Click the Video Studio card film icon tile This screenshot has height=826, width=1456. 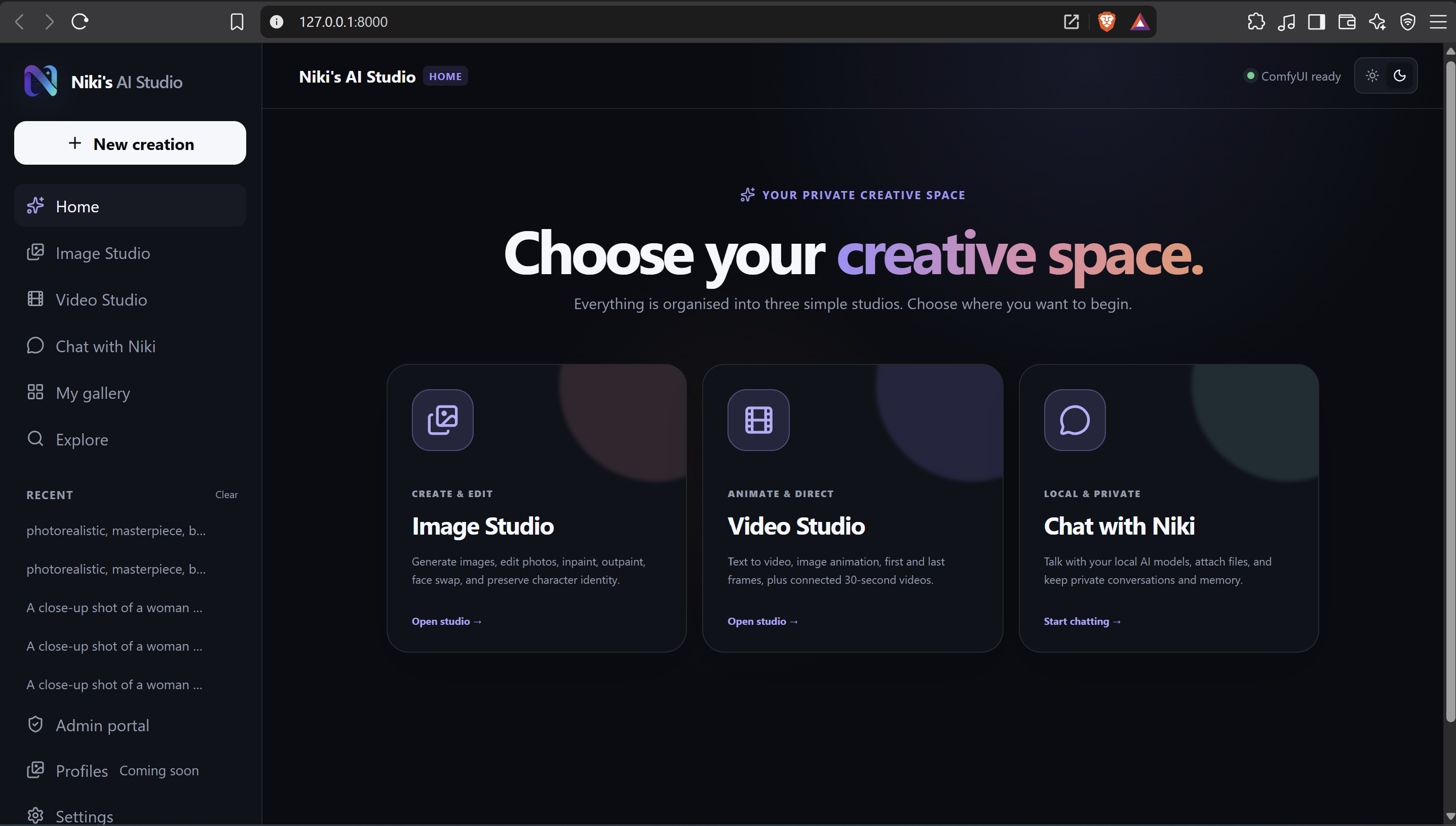(x=758, y=420)
